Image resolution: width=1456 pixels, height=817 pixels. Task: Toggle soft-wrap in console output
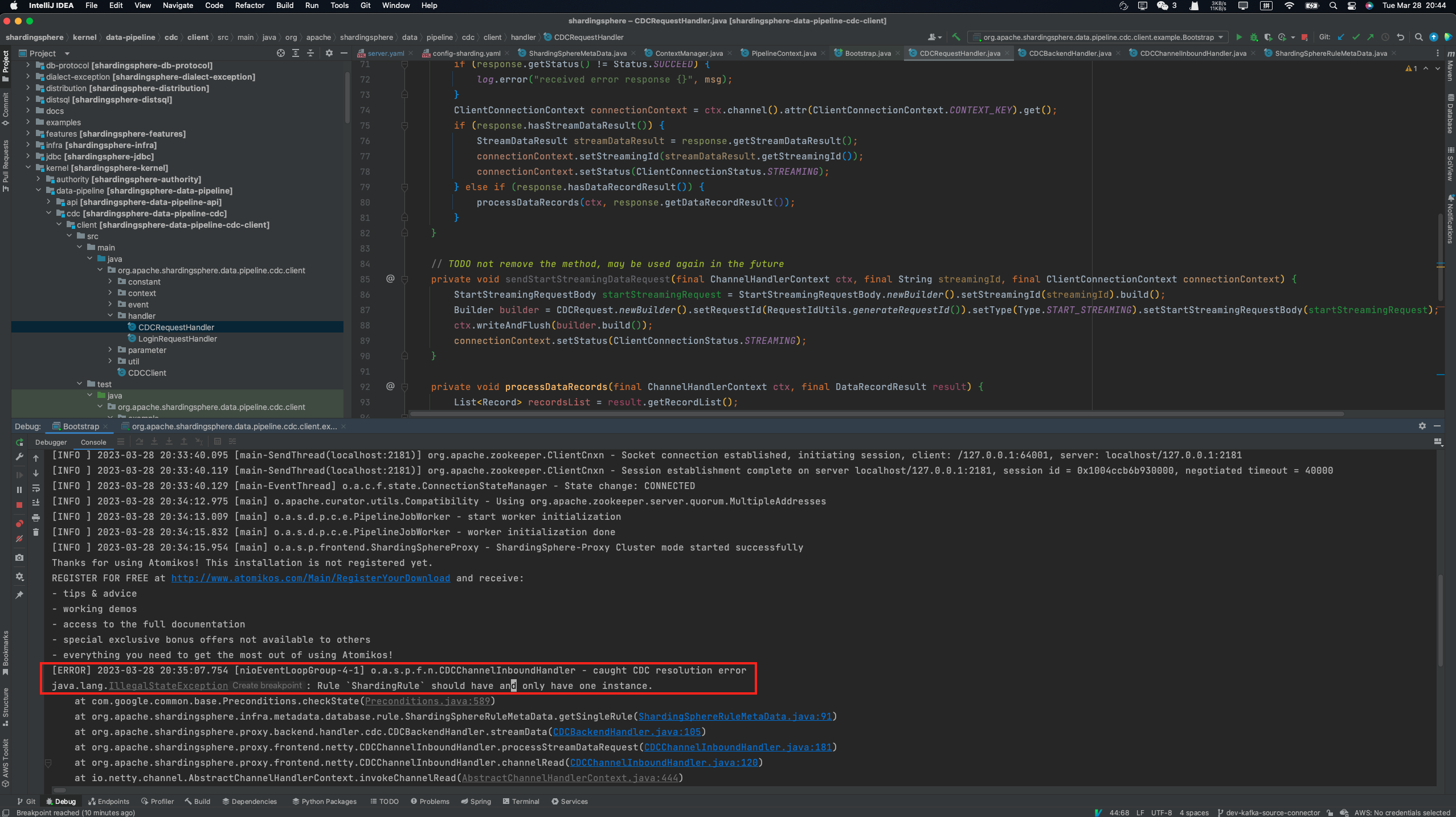[36, 488]
